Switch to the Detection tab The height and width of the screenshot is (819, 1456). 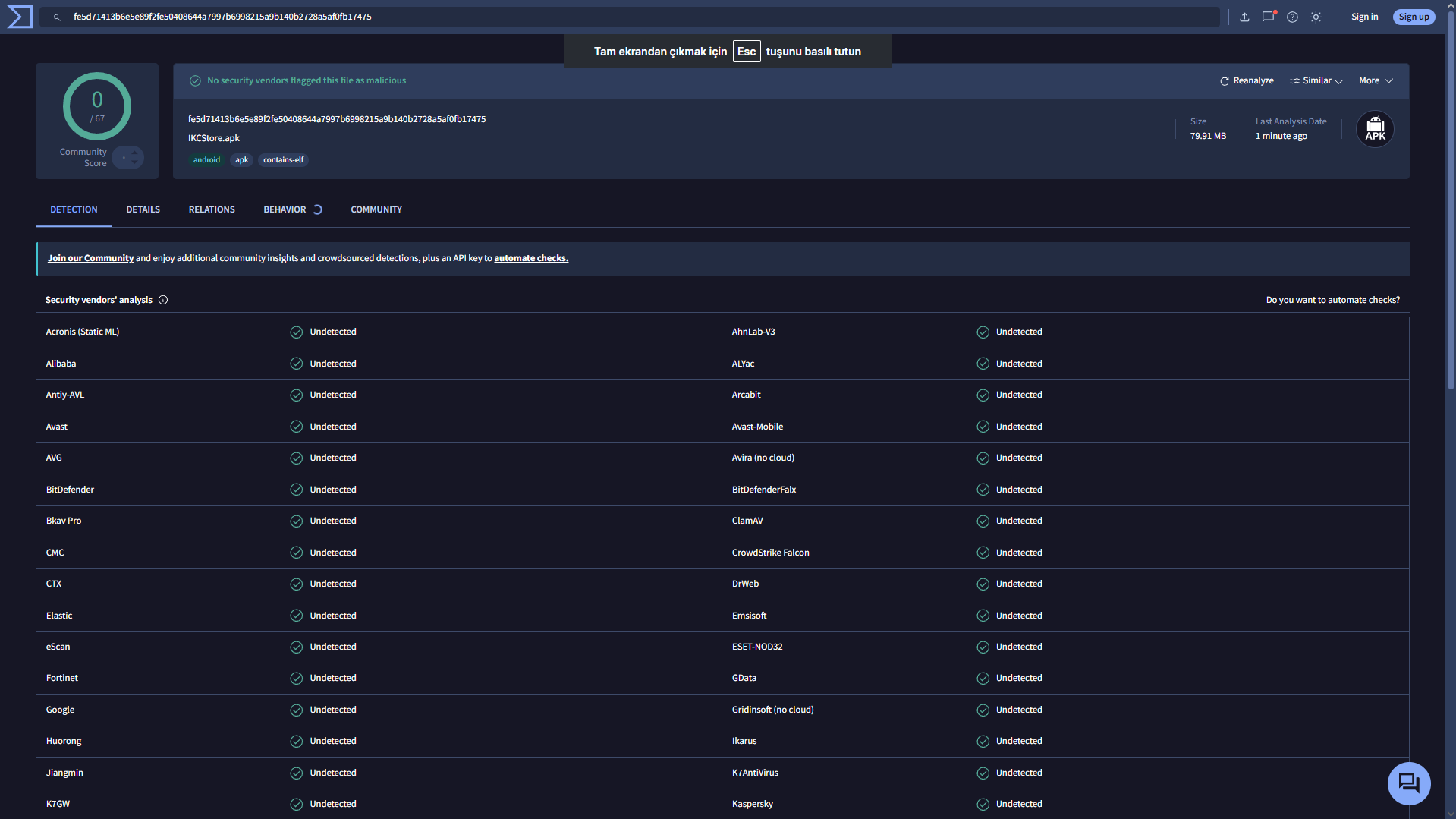pos(74,209)
